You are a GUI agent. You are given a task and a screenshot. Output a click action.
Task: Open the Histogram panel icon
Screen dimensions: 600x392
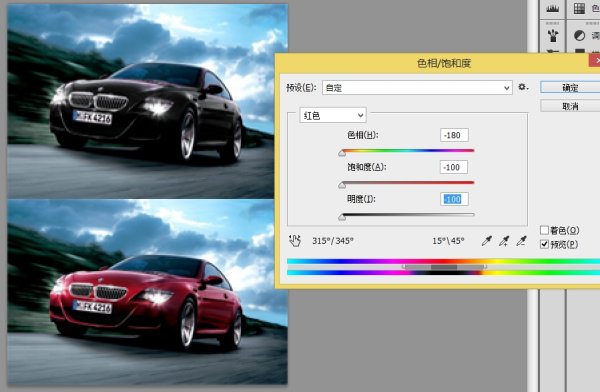(x=552, y=8)
